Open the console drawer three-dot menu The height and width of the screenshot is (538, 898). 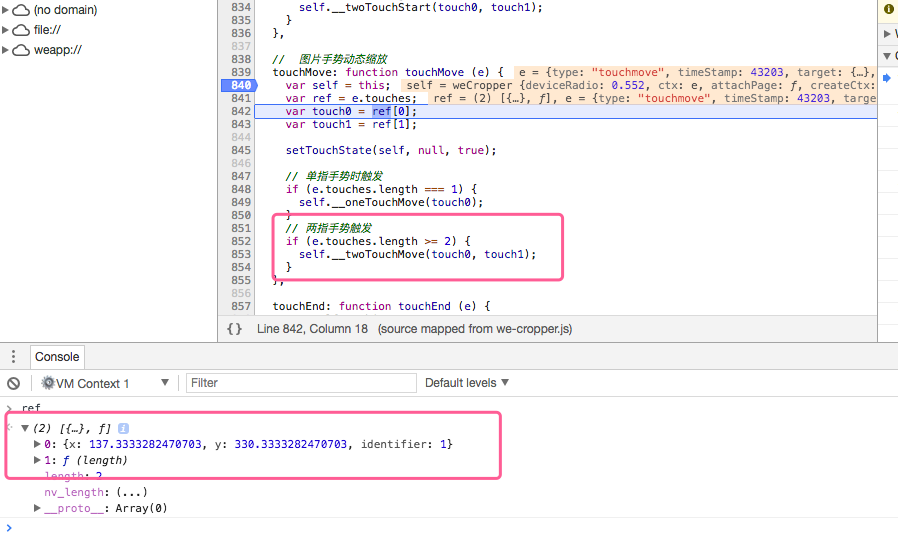(13, 356)
